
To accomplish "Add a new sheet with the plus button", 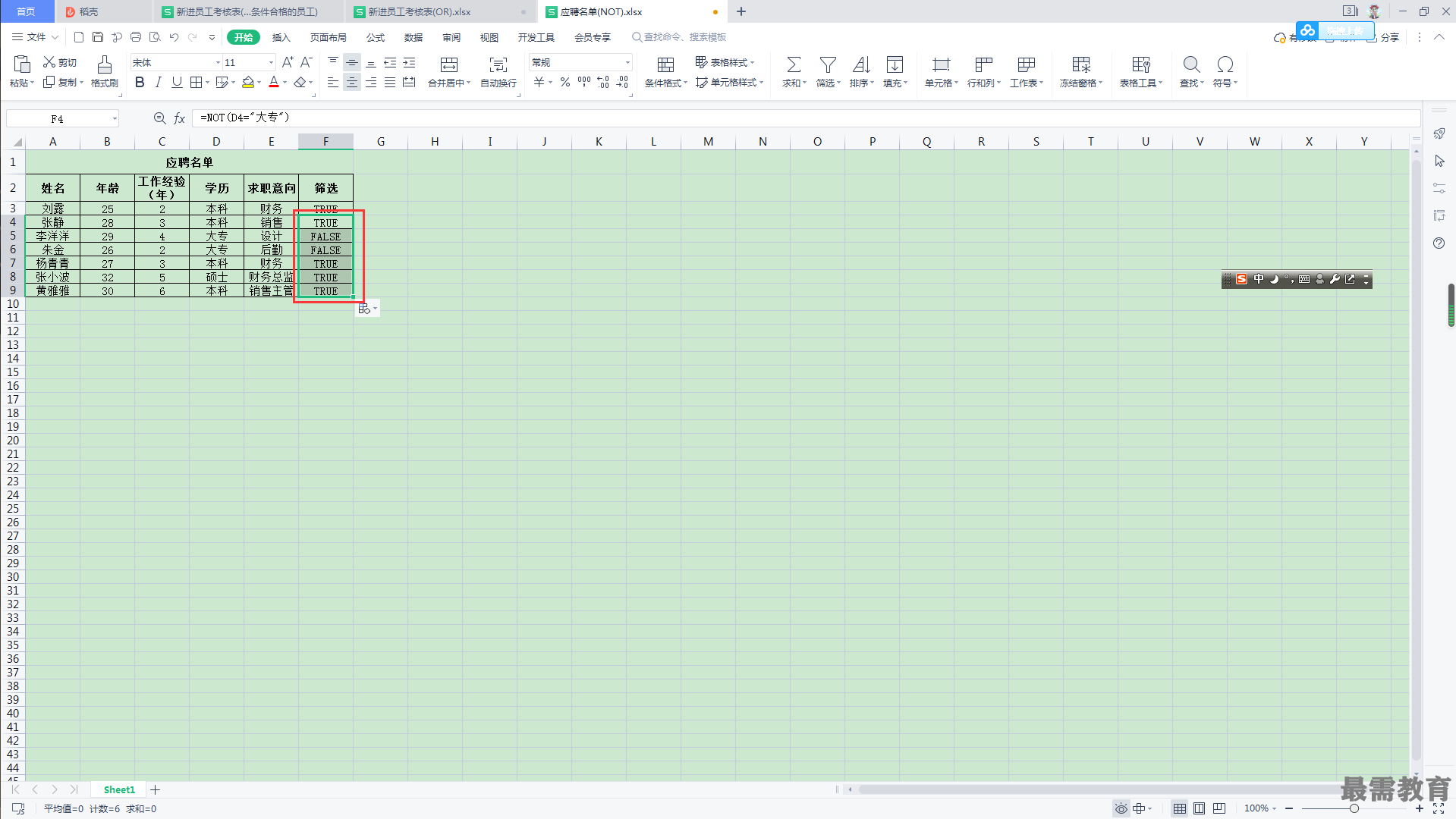I will coord(155,789).
